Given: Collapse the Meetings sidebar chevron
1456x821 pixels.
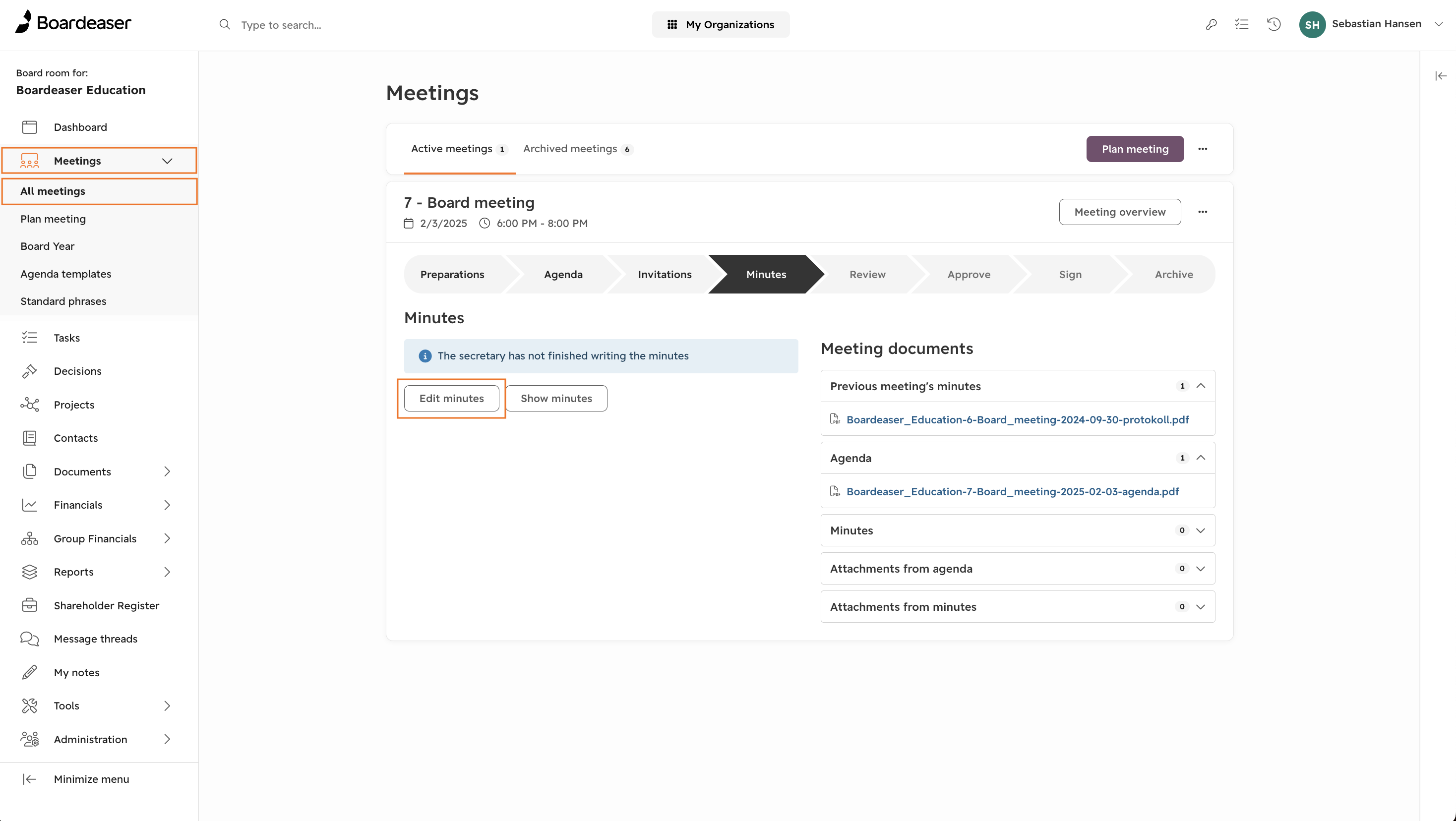Looking at the screenshot, I should (x=167, y=161).
